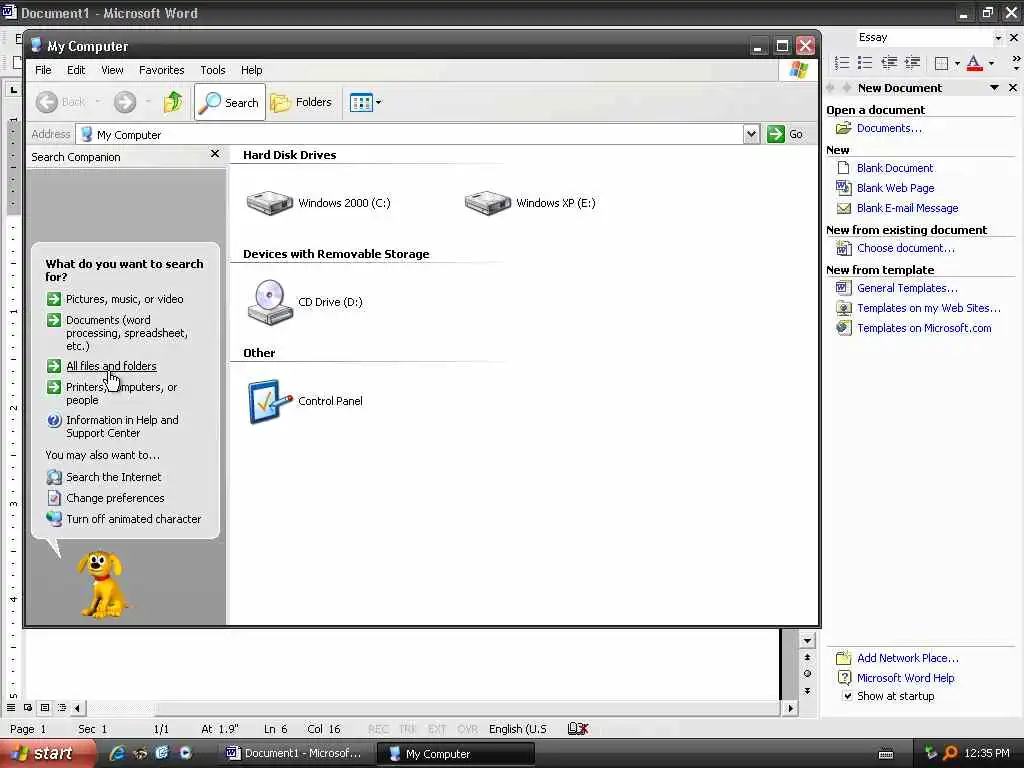Open the Borders dropdown arrow
Image resolution: width=1024 pixels, height=768 pixels.
click(957, 63)
